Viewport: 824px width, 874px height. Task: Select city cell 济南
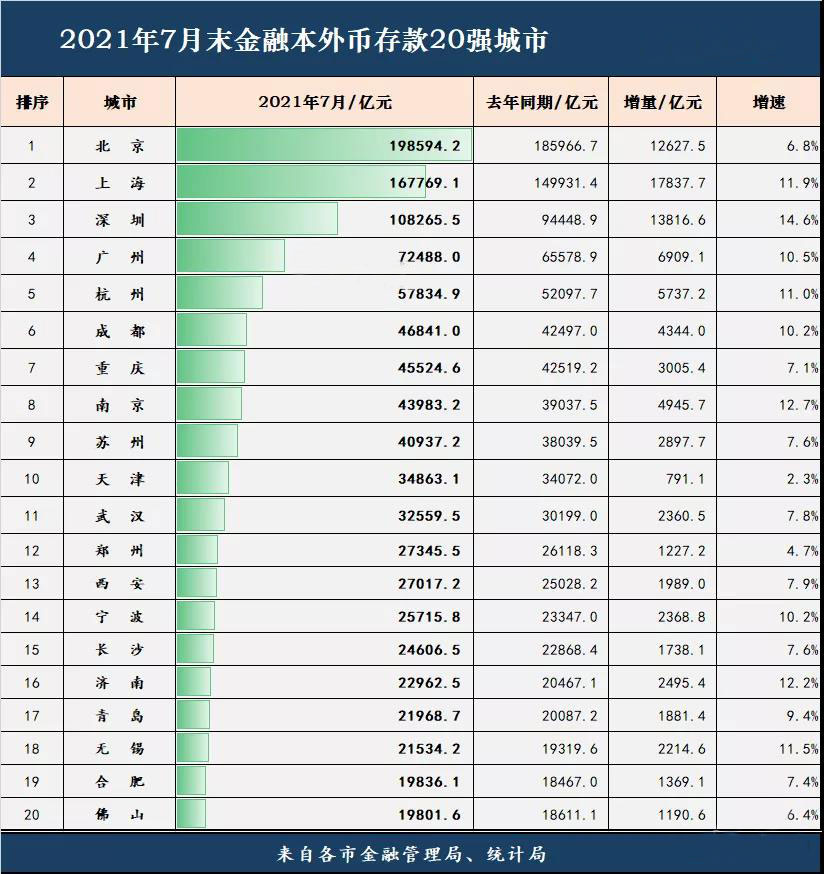coord(120,682)
